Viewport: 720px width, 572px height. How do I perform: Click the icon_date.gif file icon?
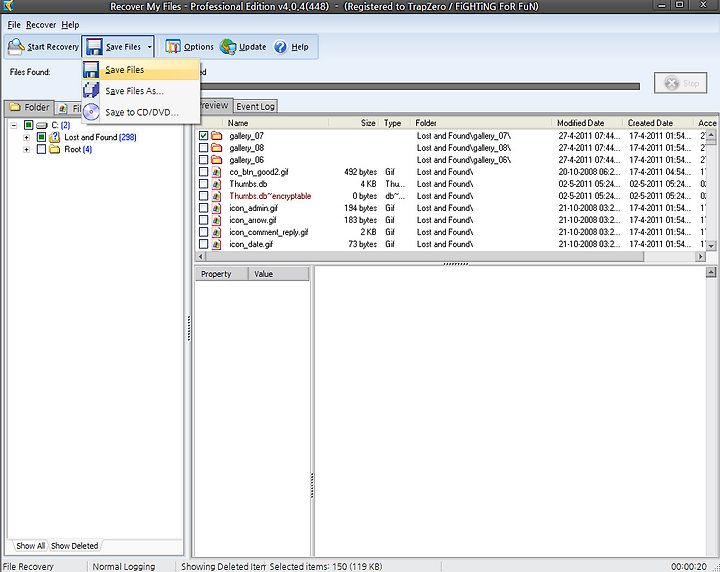[x=217, y=244]
